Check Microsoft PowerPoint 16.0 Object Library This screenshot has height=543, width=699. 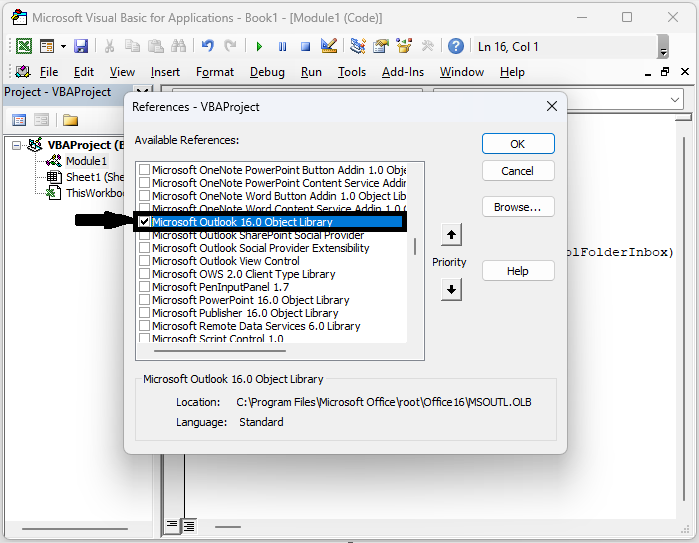[144, 300]
